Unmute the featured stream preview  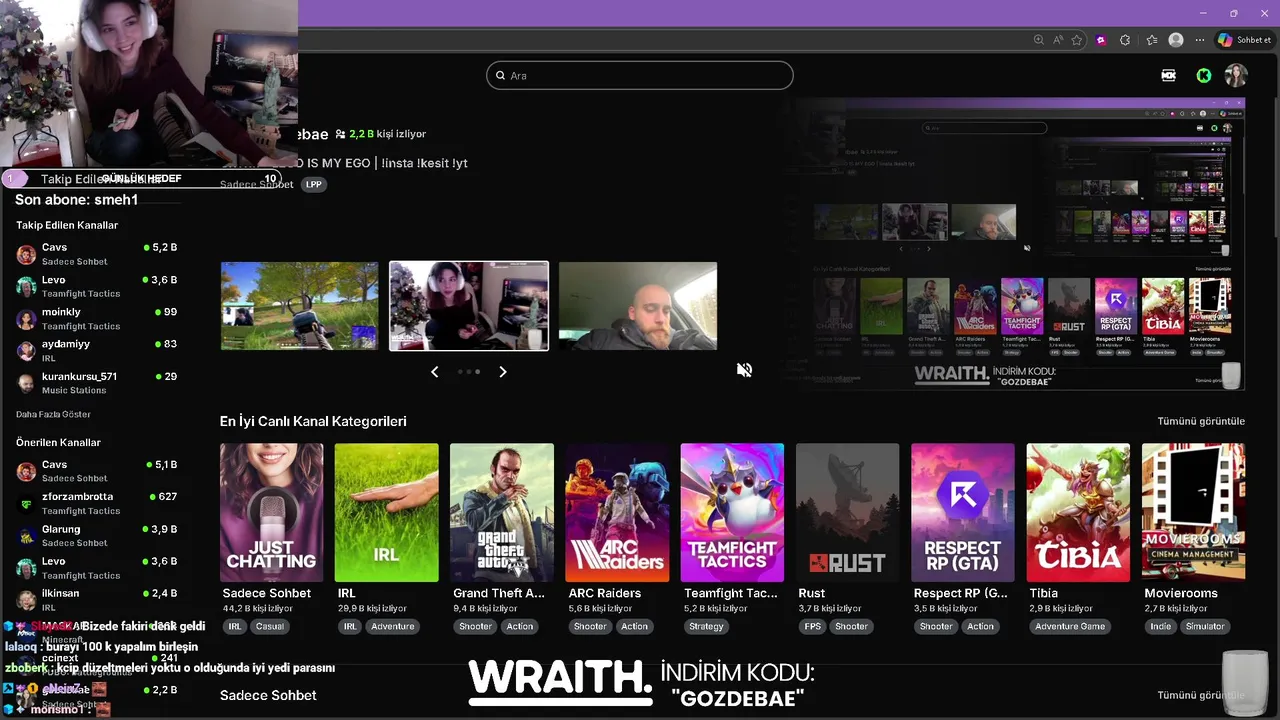744,370
